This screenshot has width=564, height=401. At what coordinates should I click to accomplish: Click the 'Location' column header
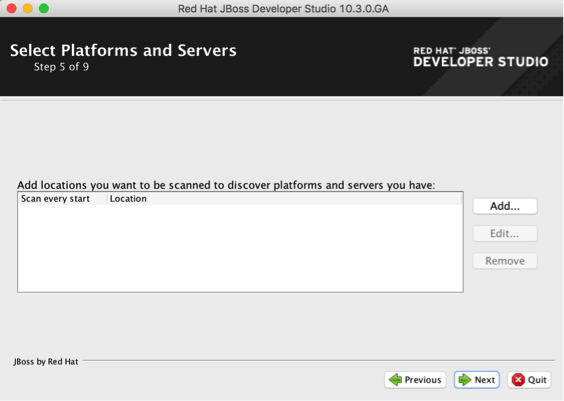click(285, 199)
